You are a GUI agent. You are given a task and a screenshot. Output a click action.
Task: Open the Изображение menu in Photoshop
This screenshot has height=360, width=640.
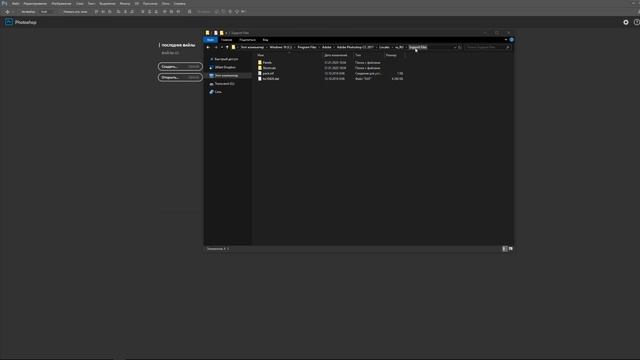tap(61, 4)
